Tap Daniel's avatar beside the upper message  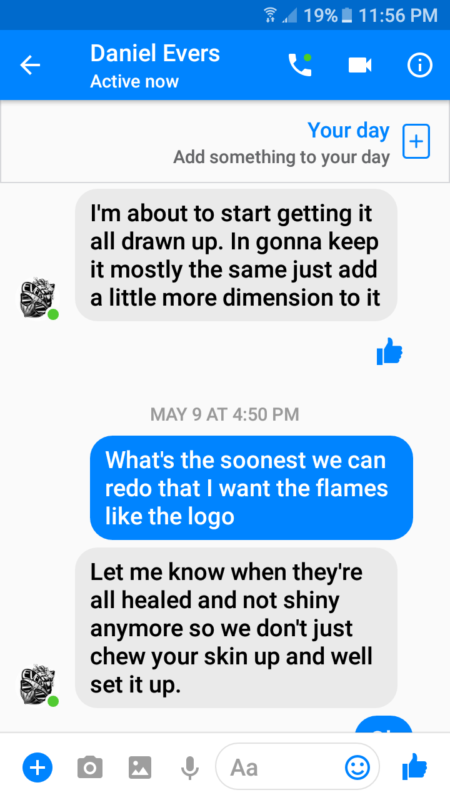tap(39, 299)
